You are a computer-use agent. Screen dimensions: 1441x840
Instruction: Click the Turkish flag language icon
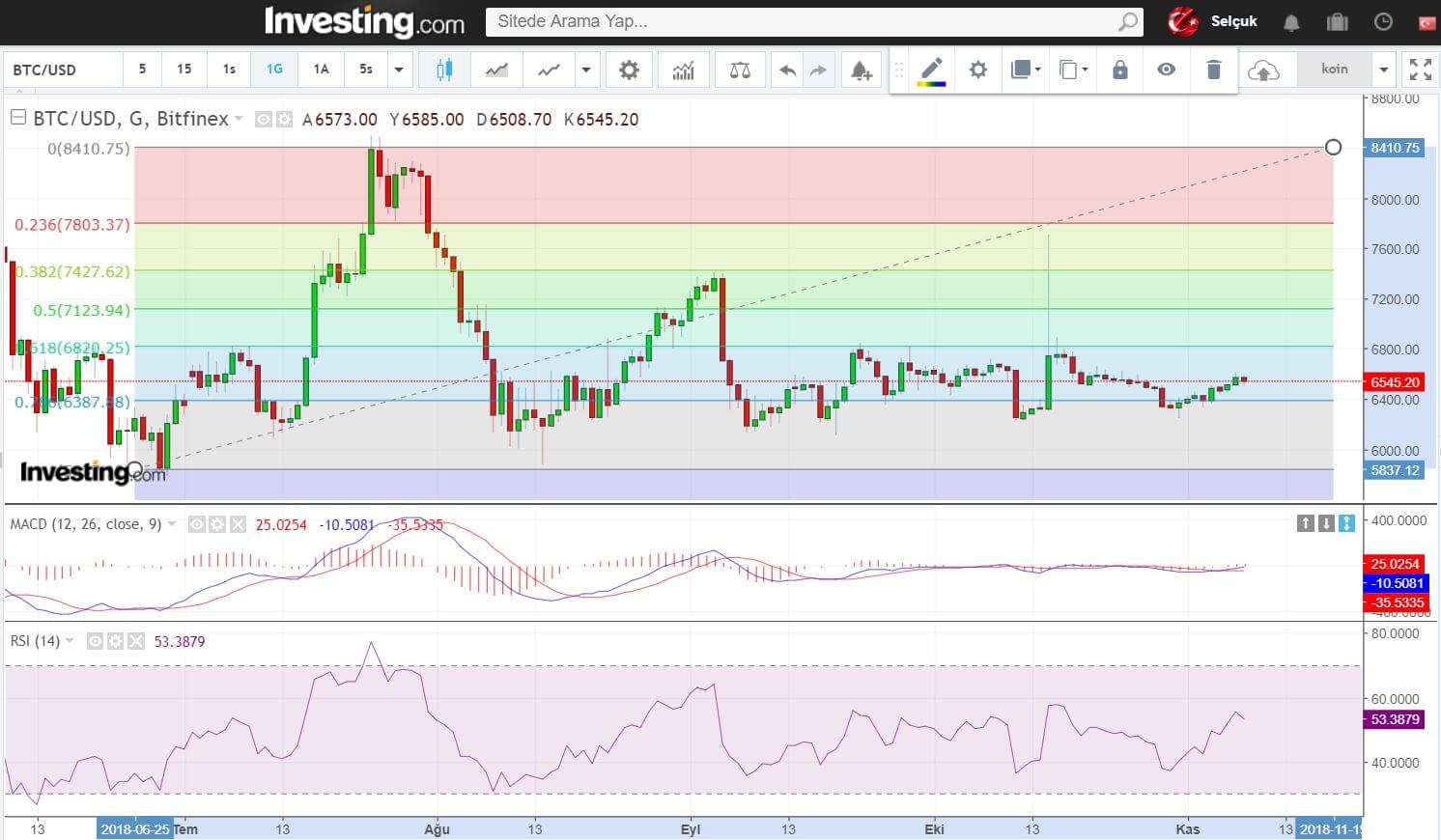[1427, 21]
